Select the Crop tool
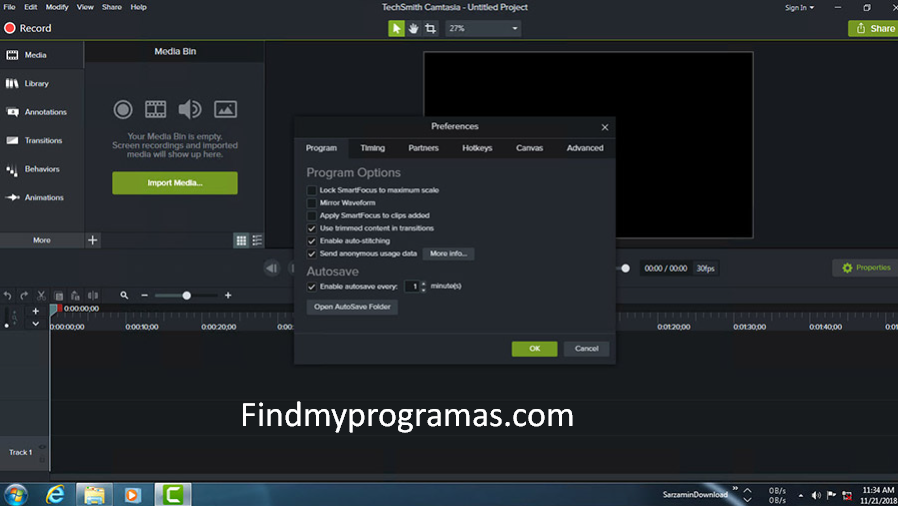Image resolution: width=898 pixels, height=506 pixels. (x=430, y=28)
